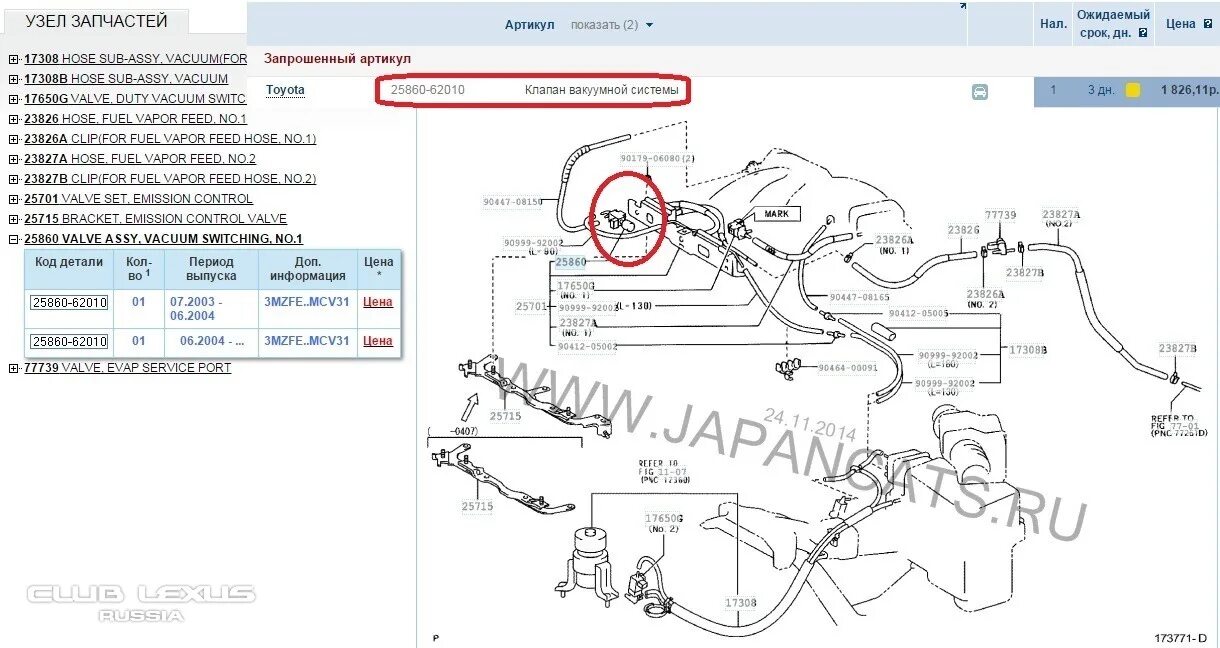
Task: Click 3MZFE..MCV31 info in the 07.2003 row
Action: click(x=307, y=301)
